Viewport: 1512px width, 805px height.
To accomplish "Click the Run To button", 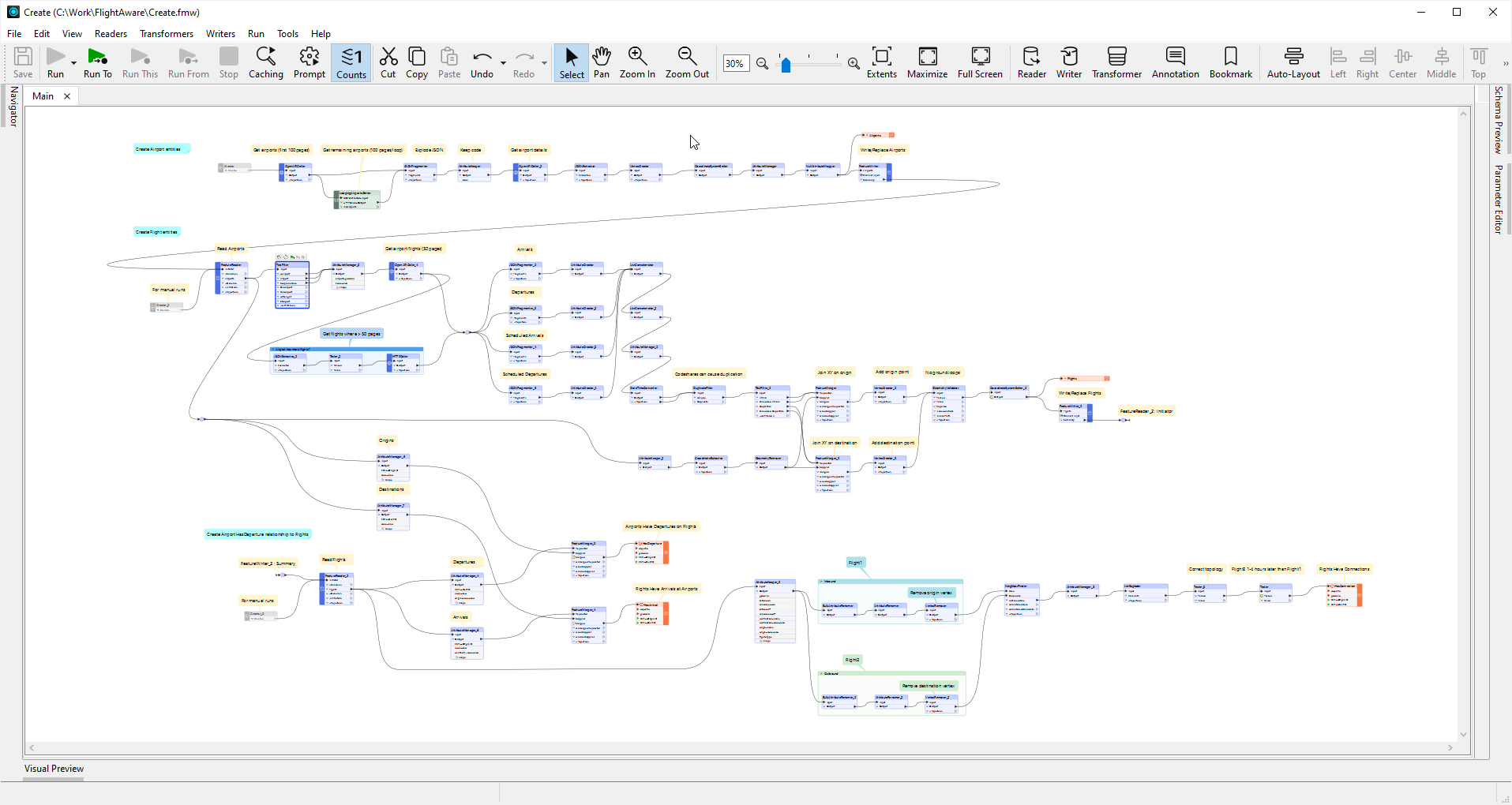I will [x=97, y=62].
